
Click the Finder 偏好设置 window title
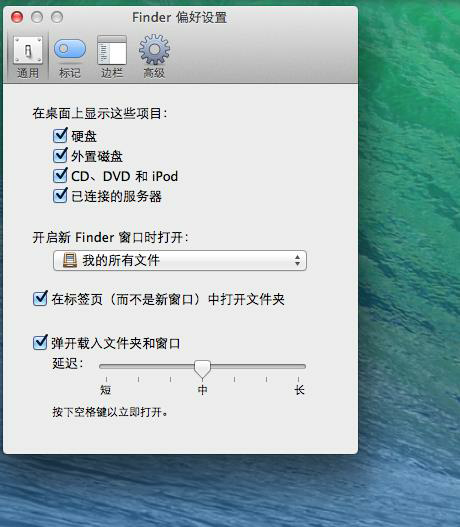180,17
